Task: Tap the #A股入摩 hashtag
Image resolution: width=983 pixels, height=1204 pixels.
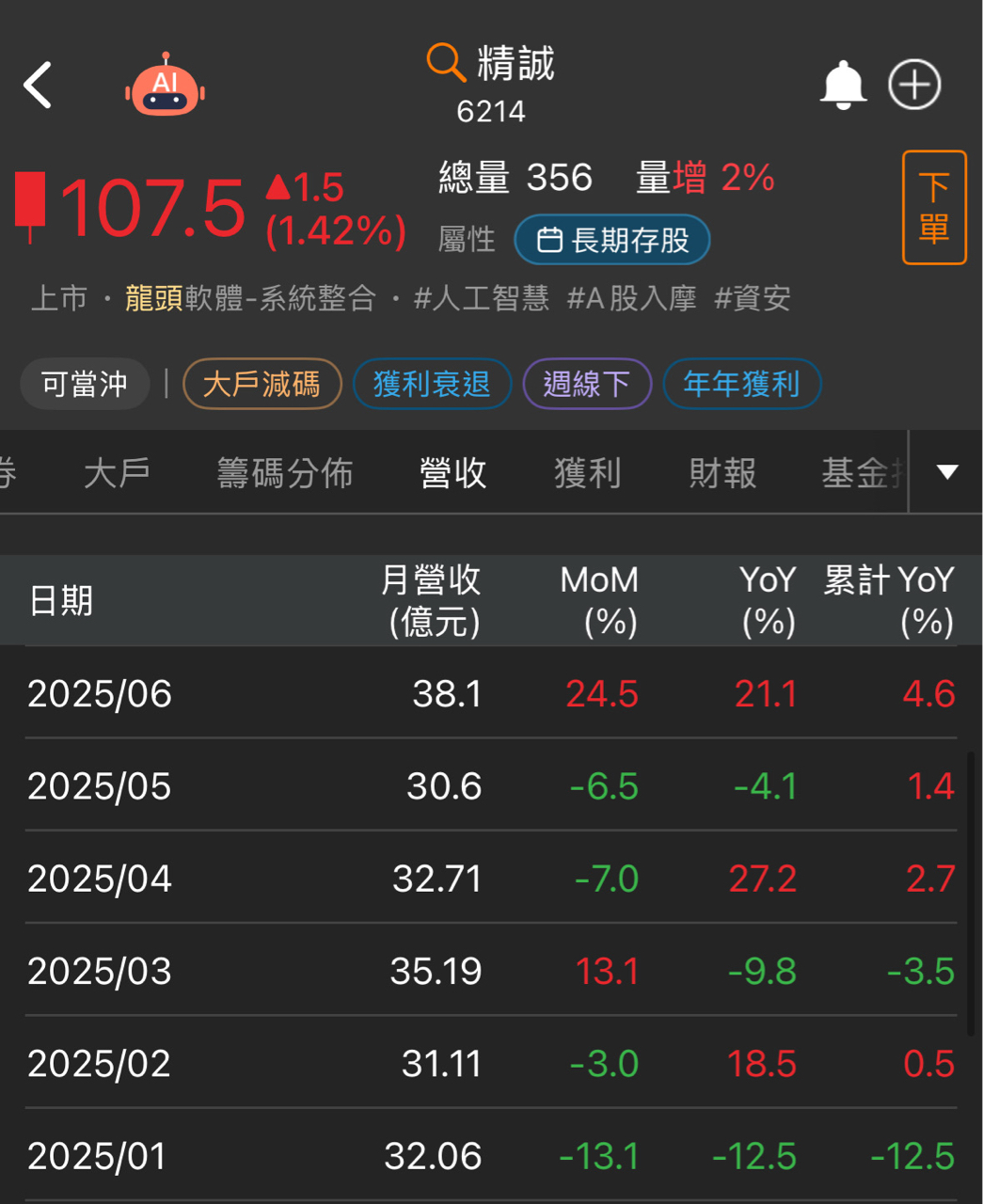Action: point(632,298)
